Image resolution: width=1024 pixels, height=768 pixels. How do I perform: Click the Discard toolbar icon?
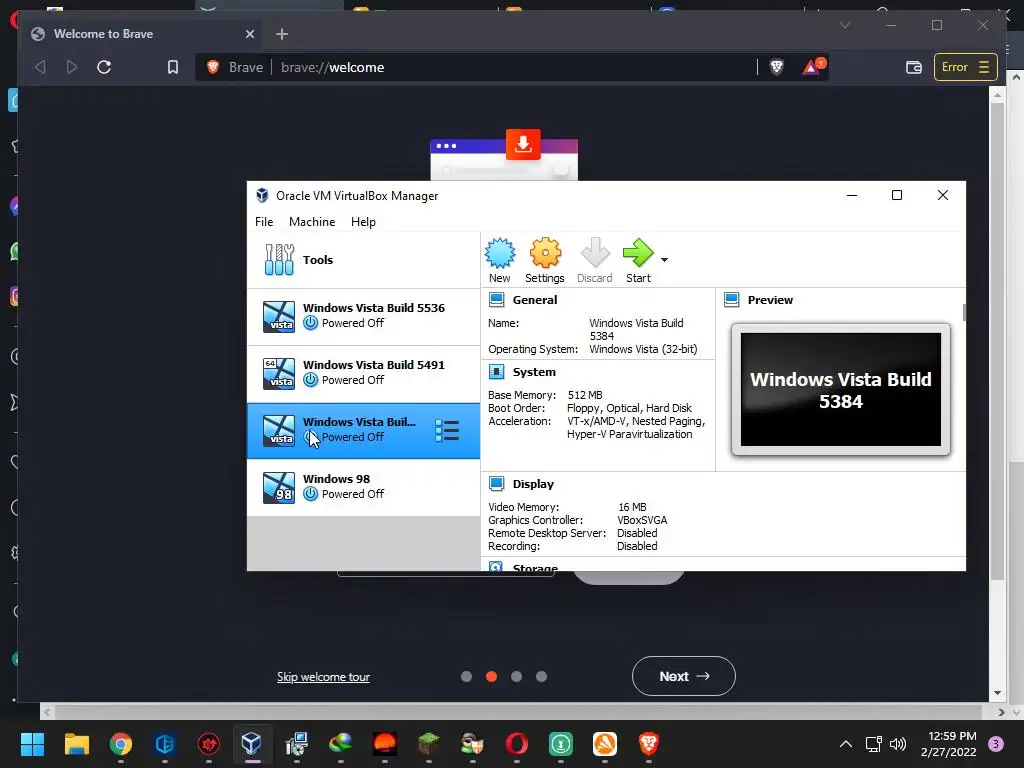coord(594,253)
